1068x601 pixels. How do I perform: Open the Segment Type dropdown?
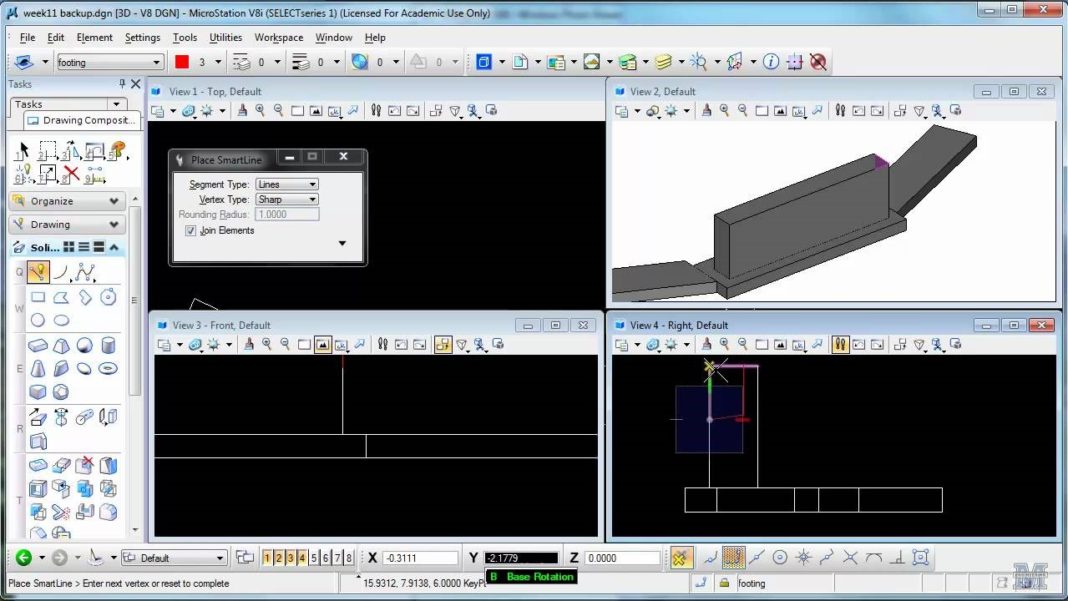coord(311,184)
